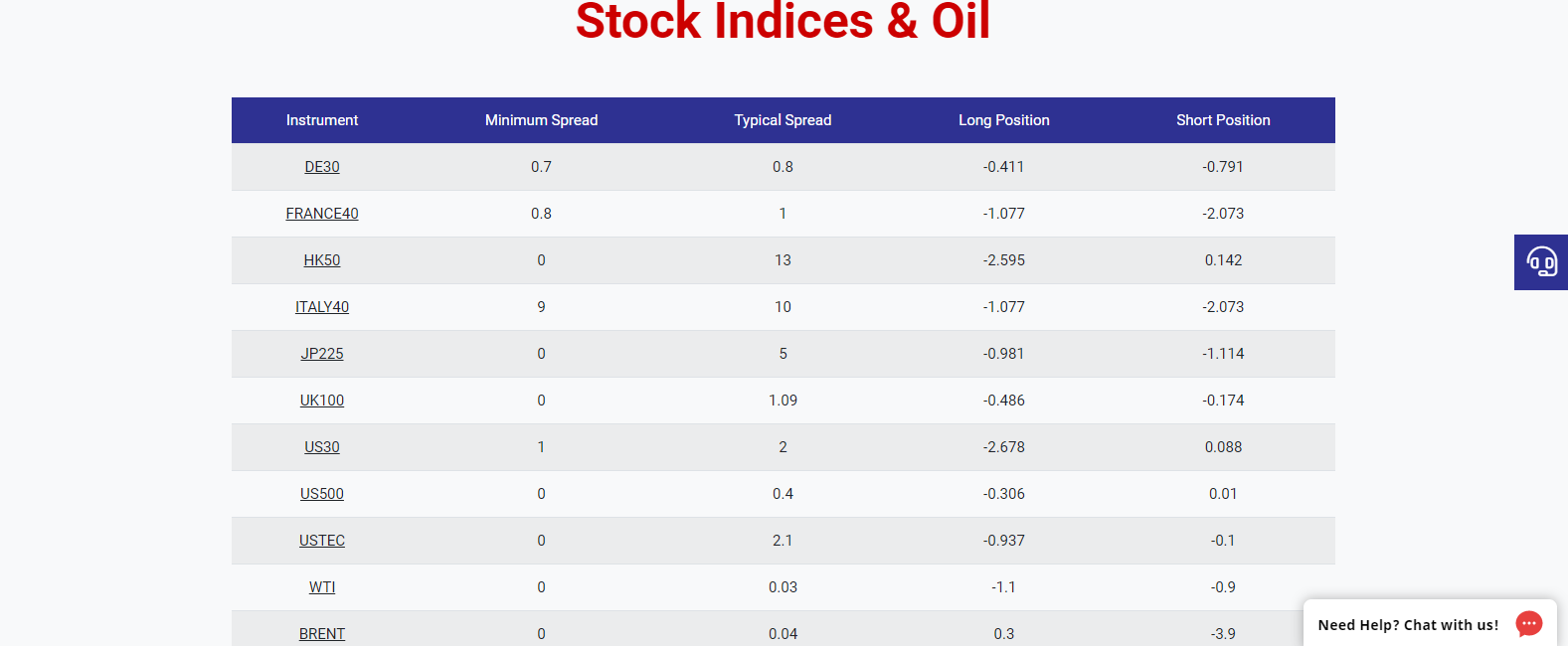Select the USTEC instrument link

click(322, 541)
